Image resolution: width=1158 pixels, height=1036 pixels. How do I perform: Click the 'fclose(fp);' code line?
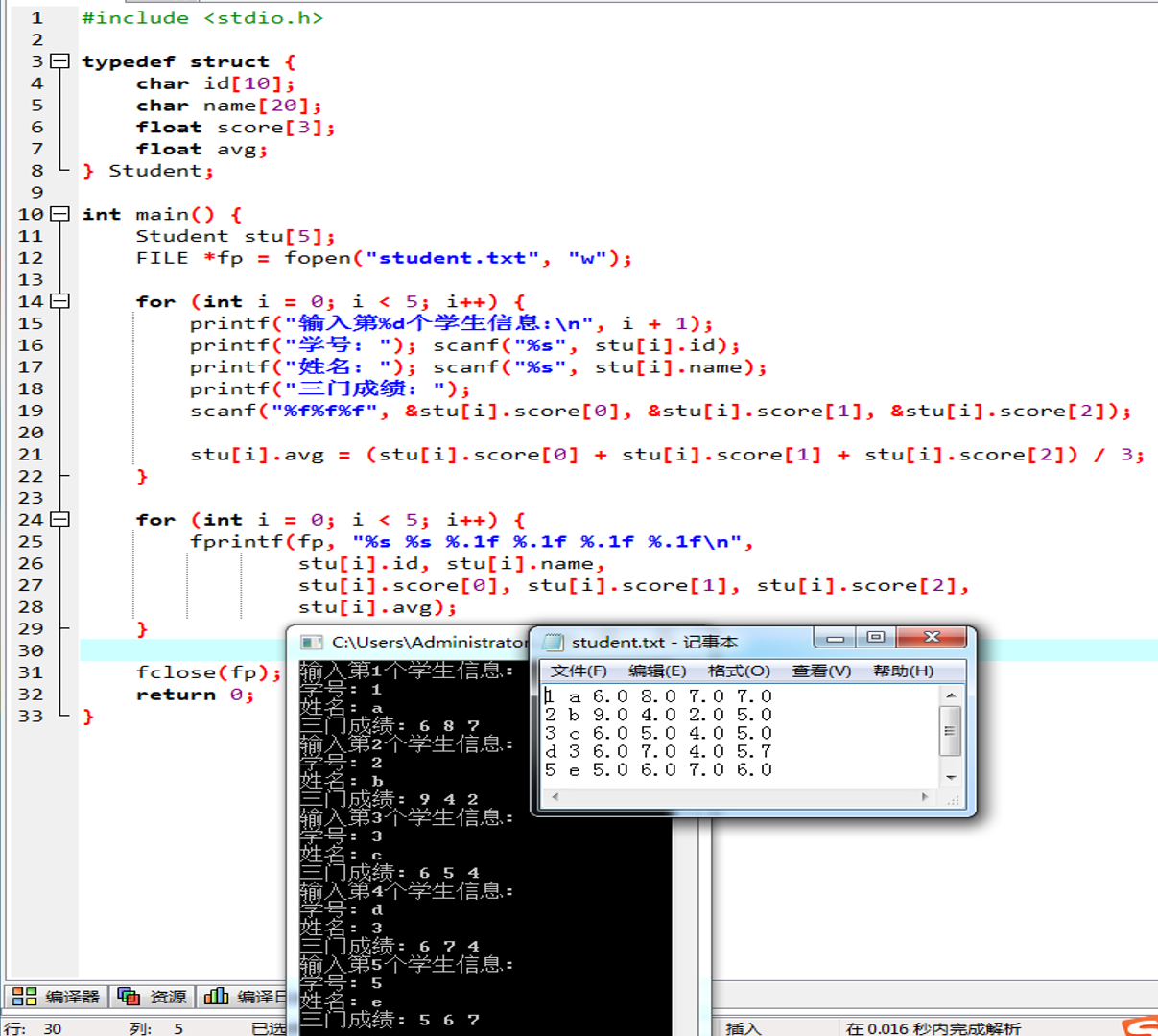pos(209,672)
